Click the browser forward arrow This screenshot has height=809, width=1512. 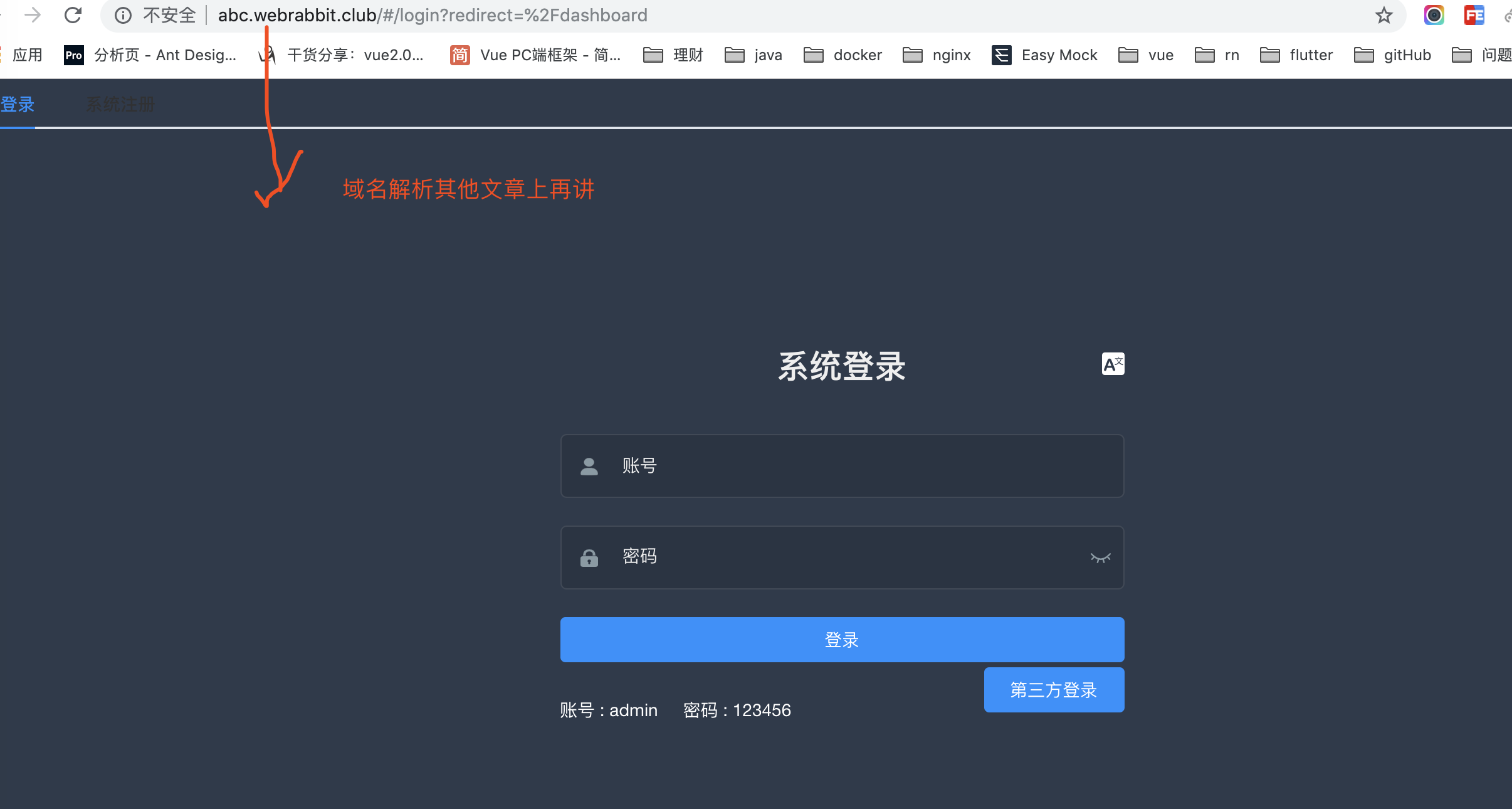click(x=33, y=15)
